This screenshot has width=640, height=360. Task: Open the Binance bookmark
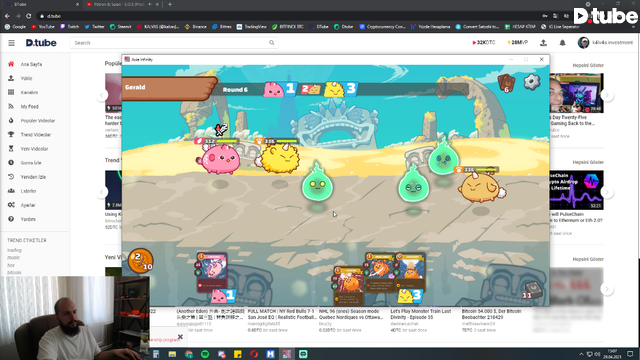(x=196, y=27)
